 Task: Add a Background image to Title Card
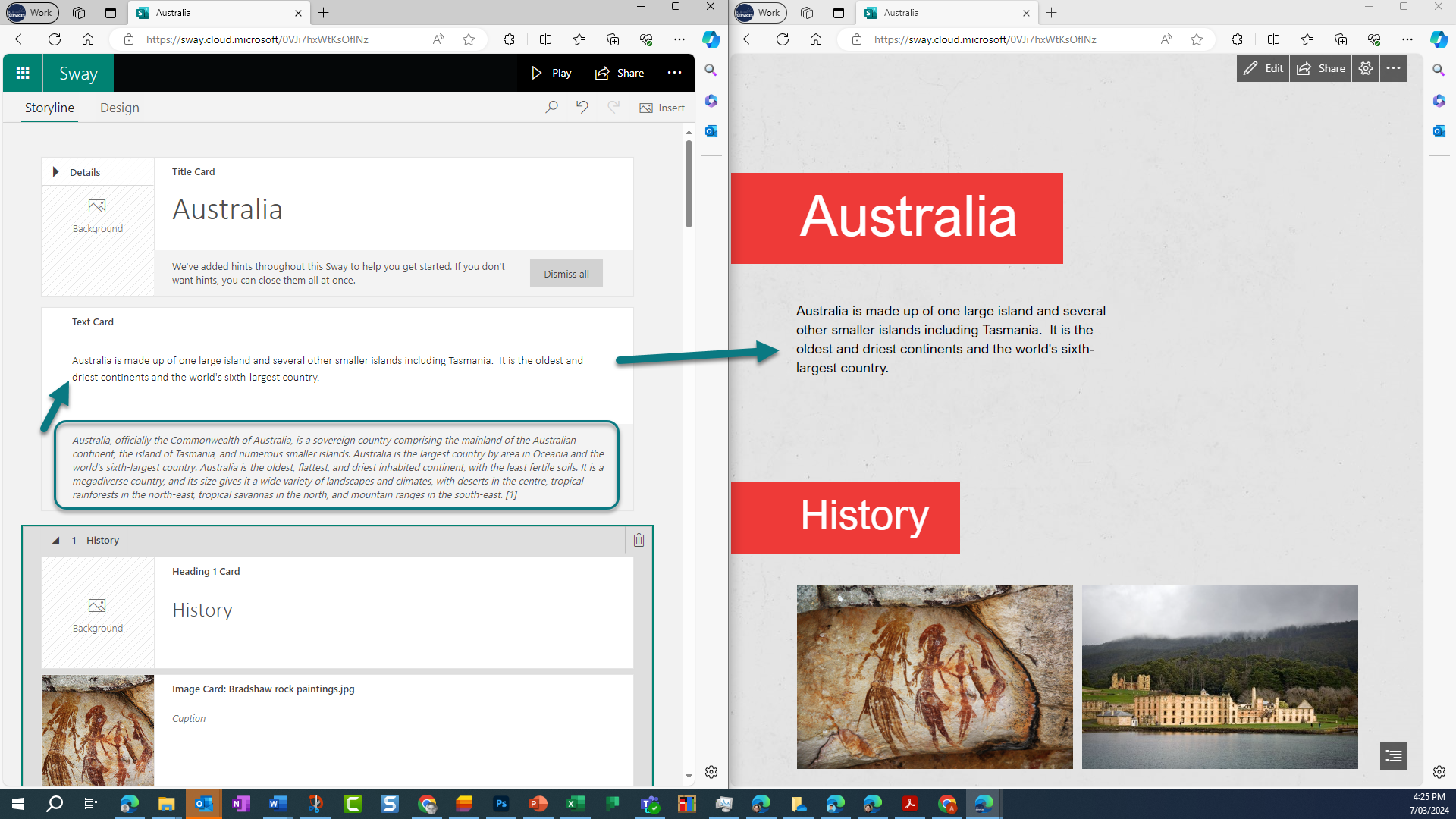pos(97,215)
